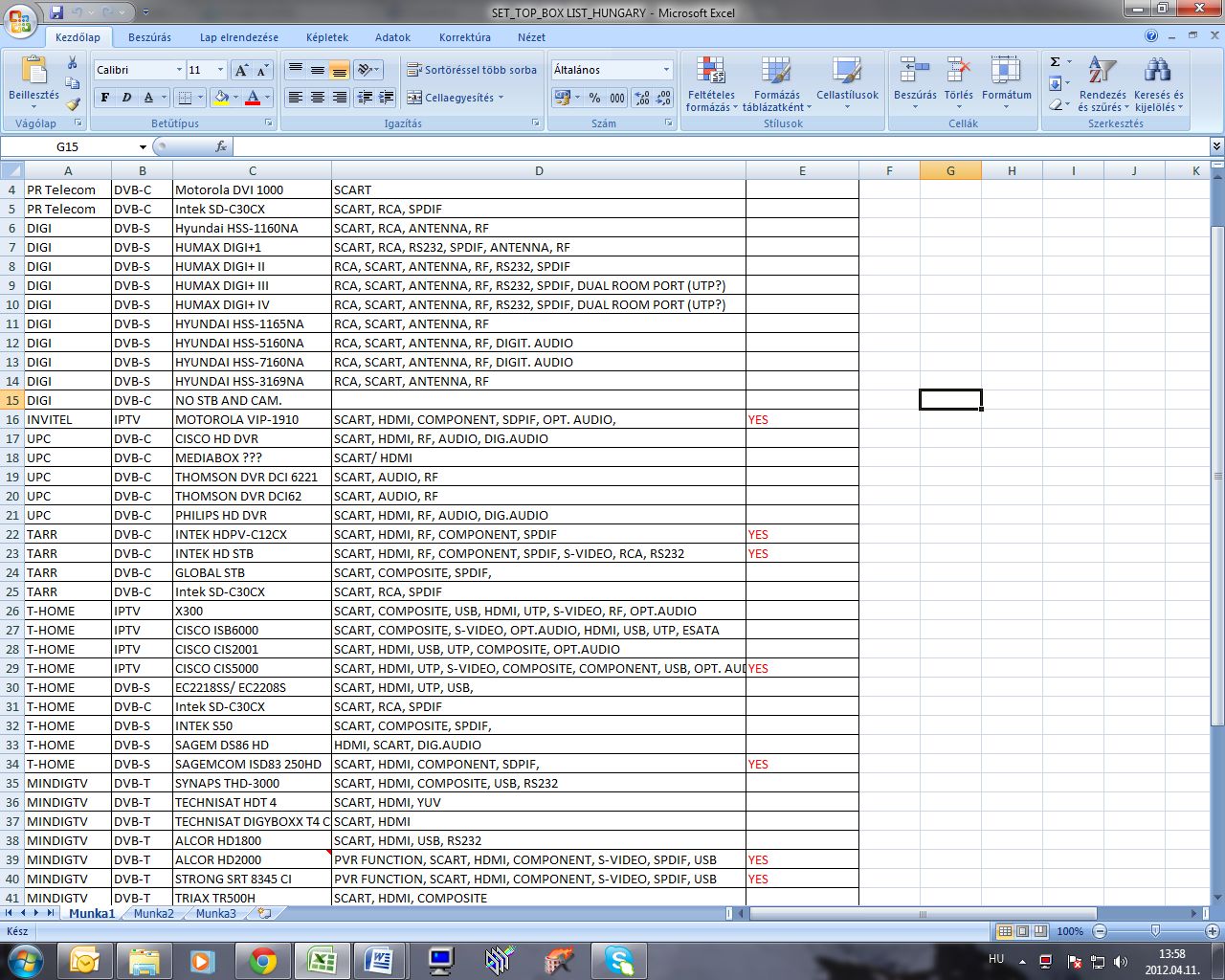Screen dimensions: 1225x980
Task: Apply cell borders icon
Action: 186,98
